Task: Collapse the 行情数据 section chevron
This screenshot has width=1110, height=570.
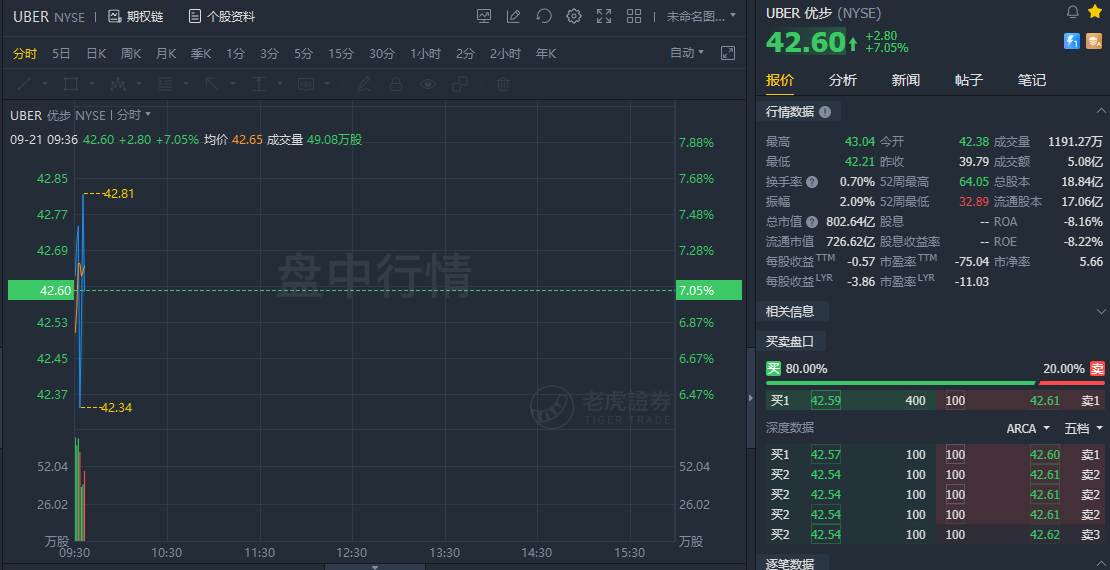Action: pyautogui.click(x=1101, y=111)
